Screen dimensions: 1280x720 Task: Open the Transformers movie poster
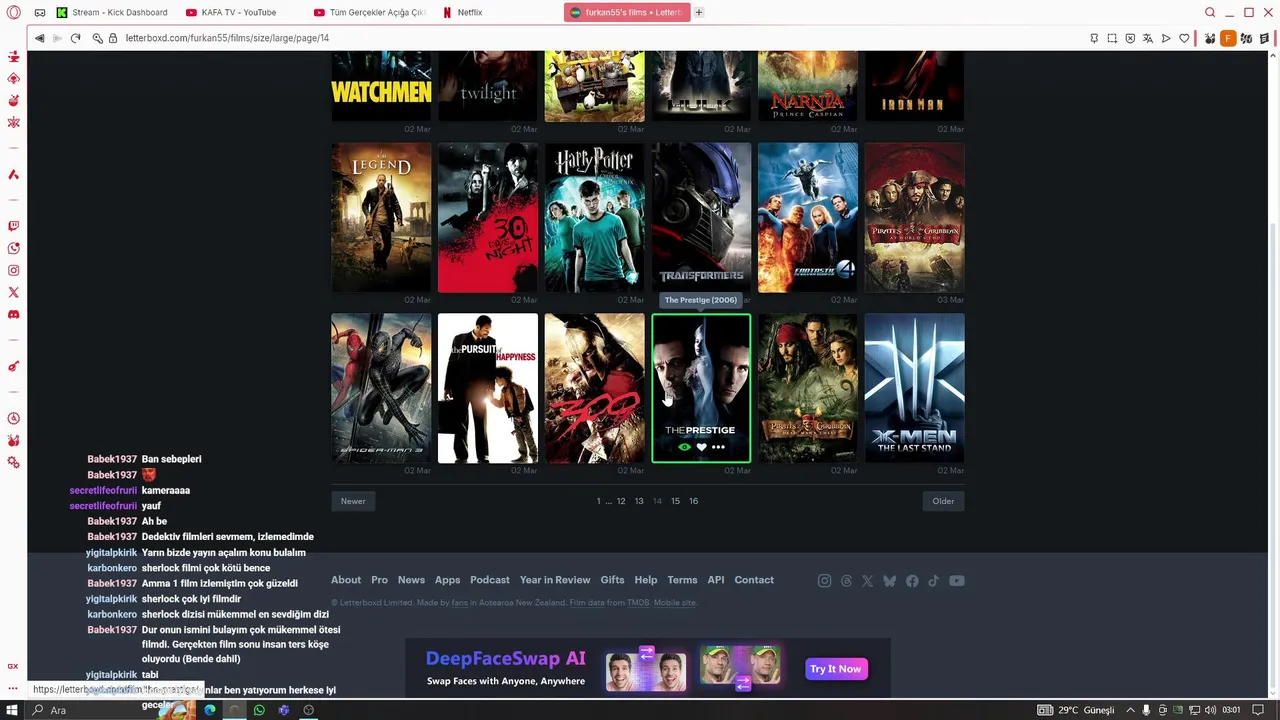[701, 218]
